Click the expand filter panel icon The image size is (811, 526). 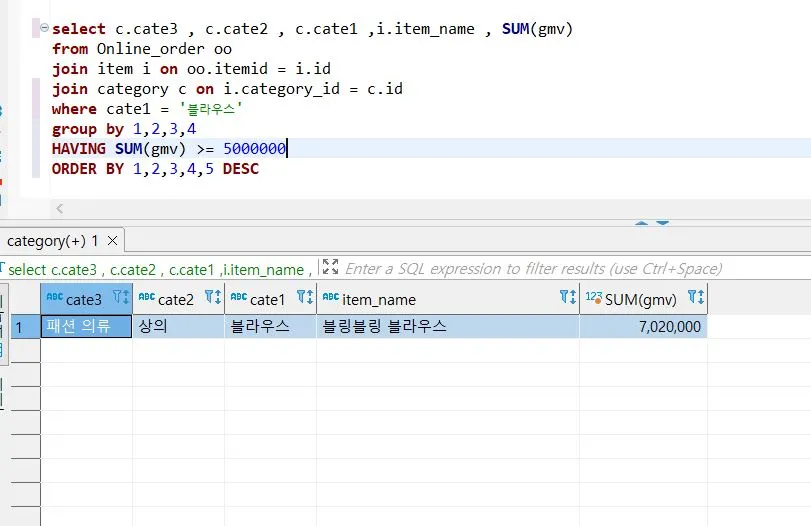point(330,267)
